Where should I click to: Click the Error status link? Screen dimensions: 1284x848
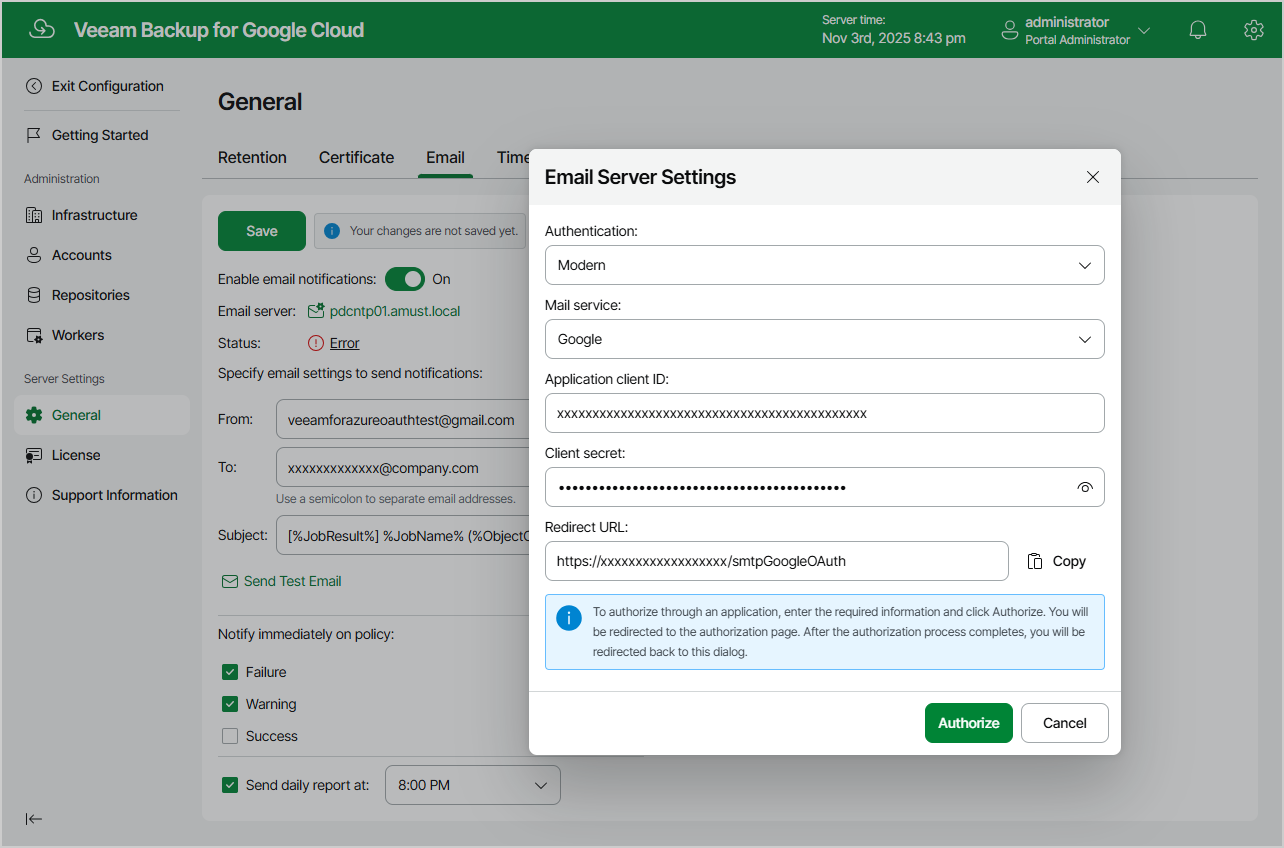[x=344, y=343]
